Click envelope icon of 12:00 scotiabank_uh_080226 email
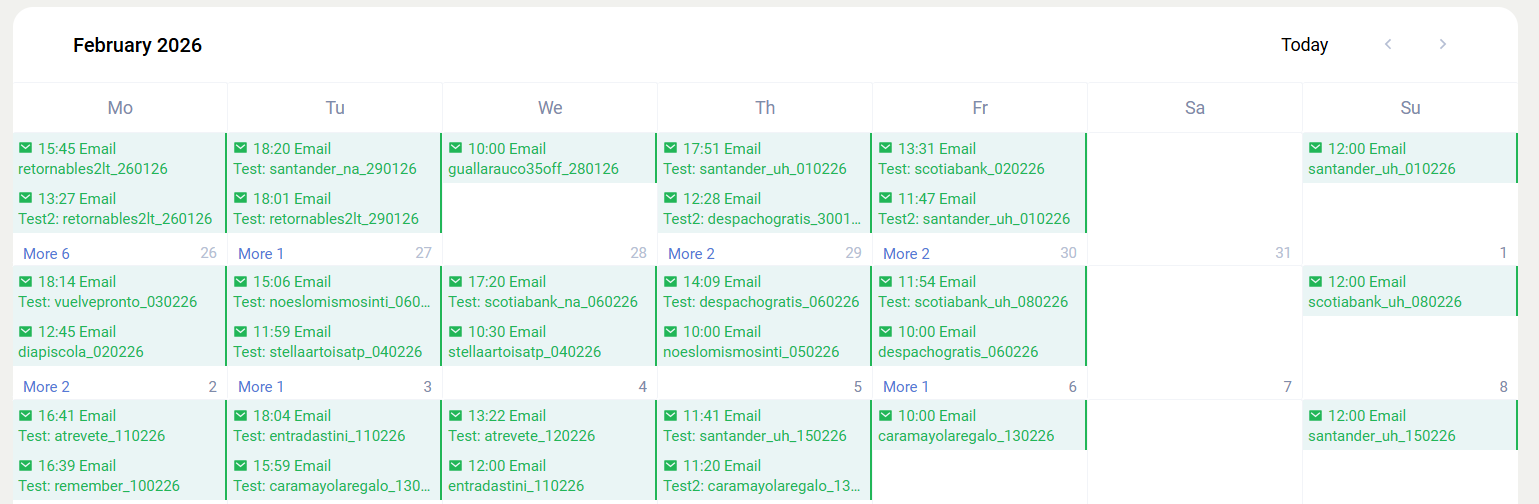 [x=1316, y=282]
